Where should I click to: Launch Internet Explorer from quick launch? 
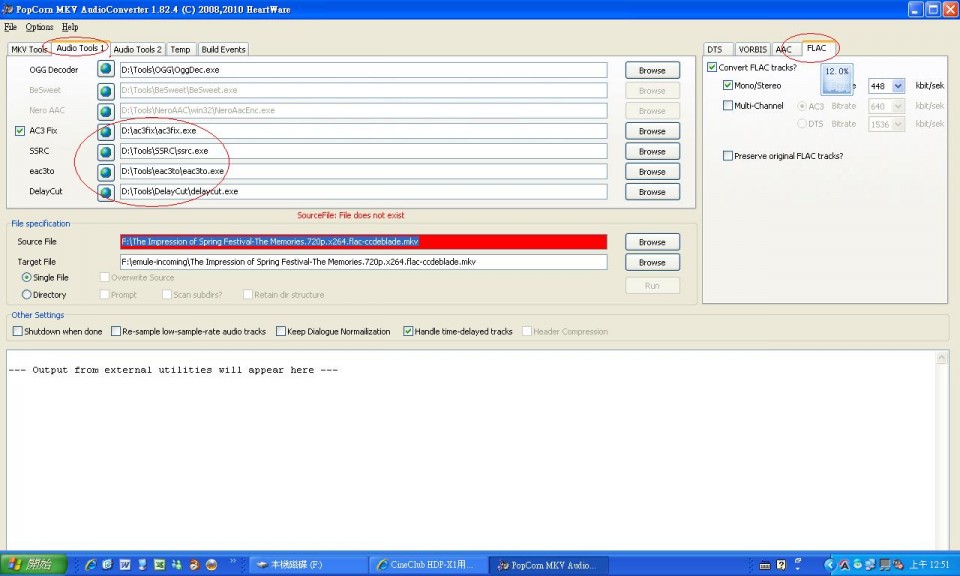[90, 565]
